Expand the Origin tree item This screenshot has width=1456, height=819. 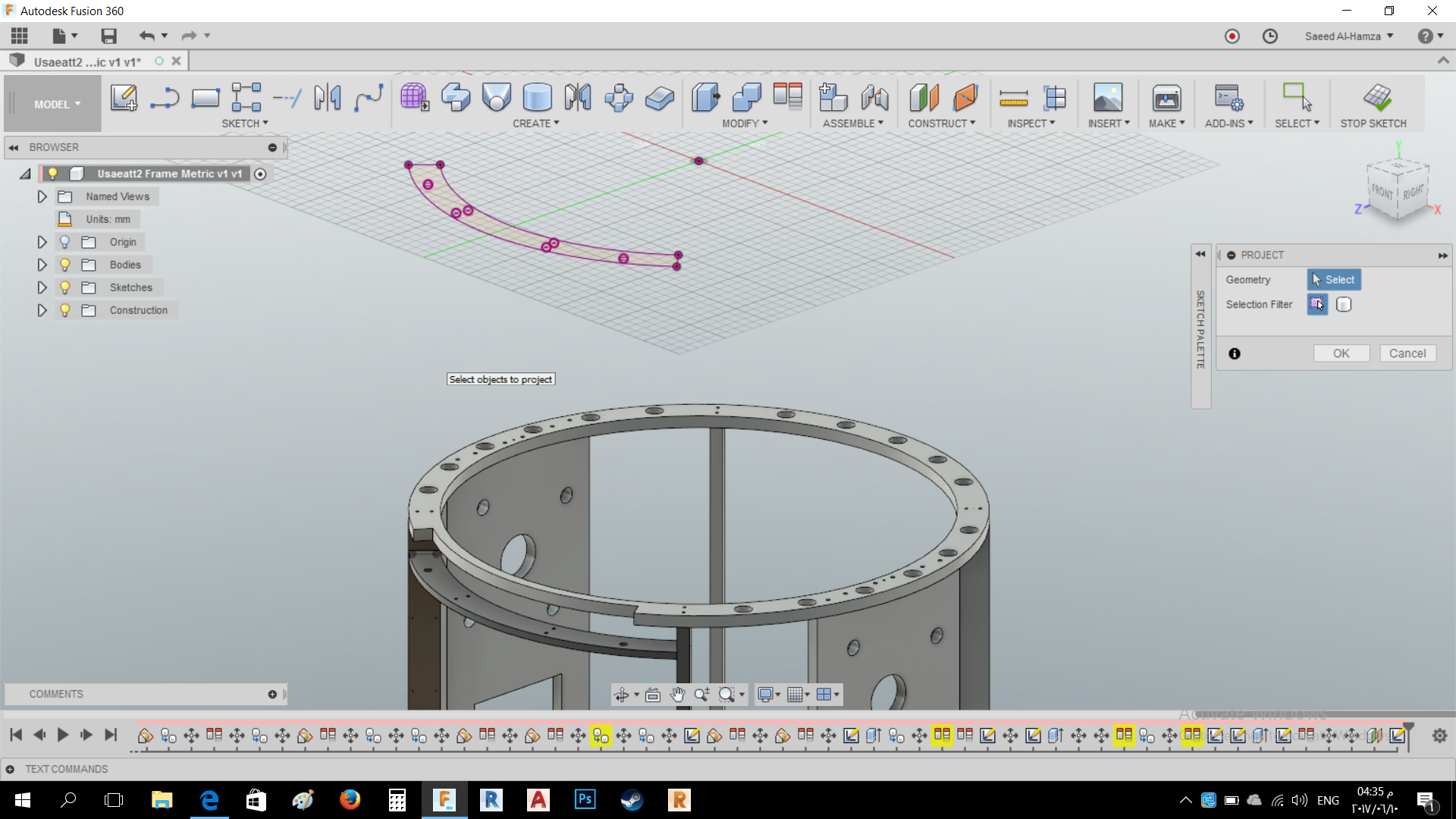[42, 241]
